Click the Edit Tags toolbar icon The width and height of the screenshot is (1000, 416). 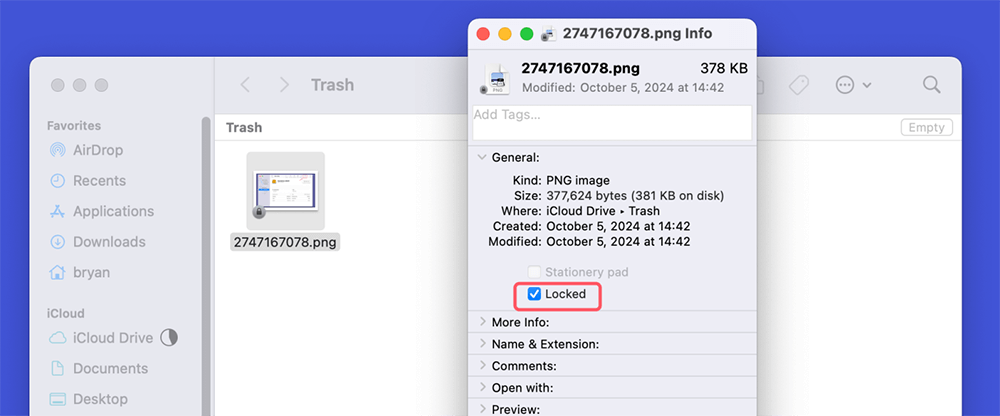click(798, 85)
